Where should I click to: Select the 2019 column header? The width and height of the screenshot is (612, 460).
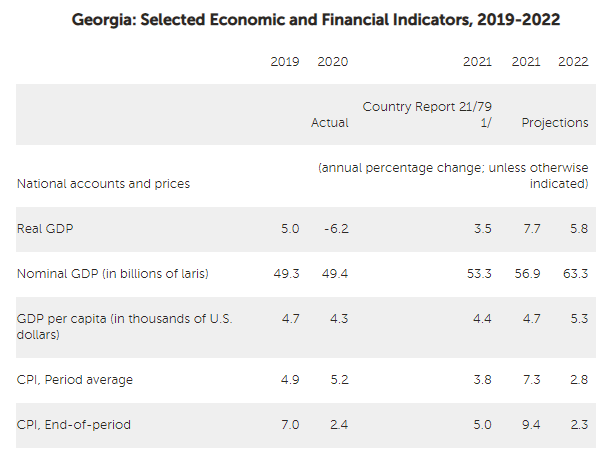click(x=285, y=62)
